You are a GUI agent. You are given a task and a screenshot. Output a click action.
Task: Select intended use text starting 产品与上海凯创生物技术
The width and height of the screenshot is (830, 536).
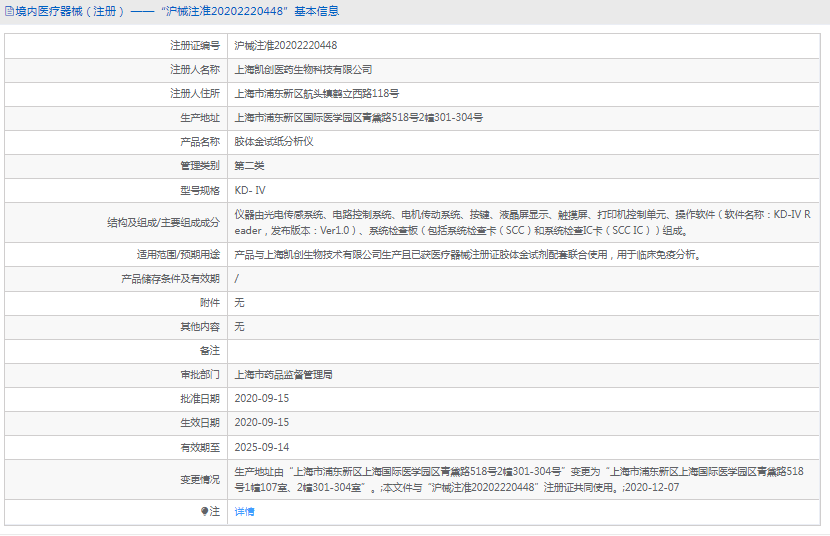tap(468, 255)
